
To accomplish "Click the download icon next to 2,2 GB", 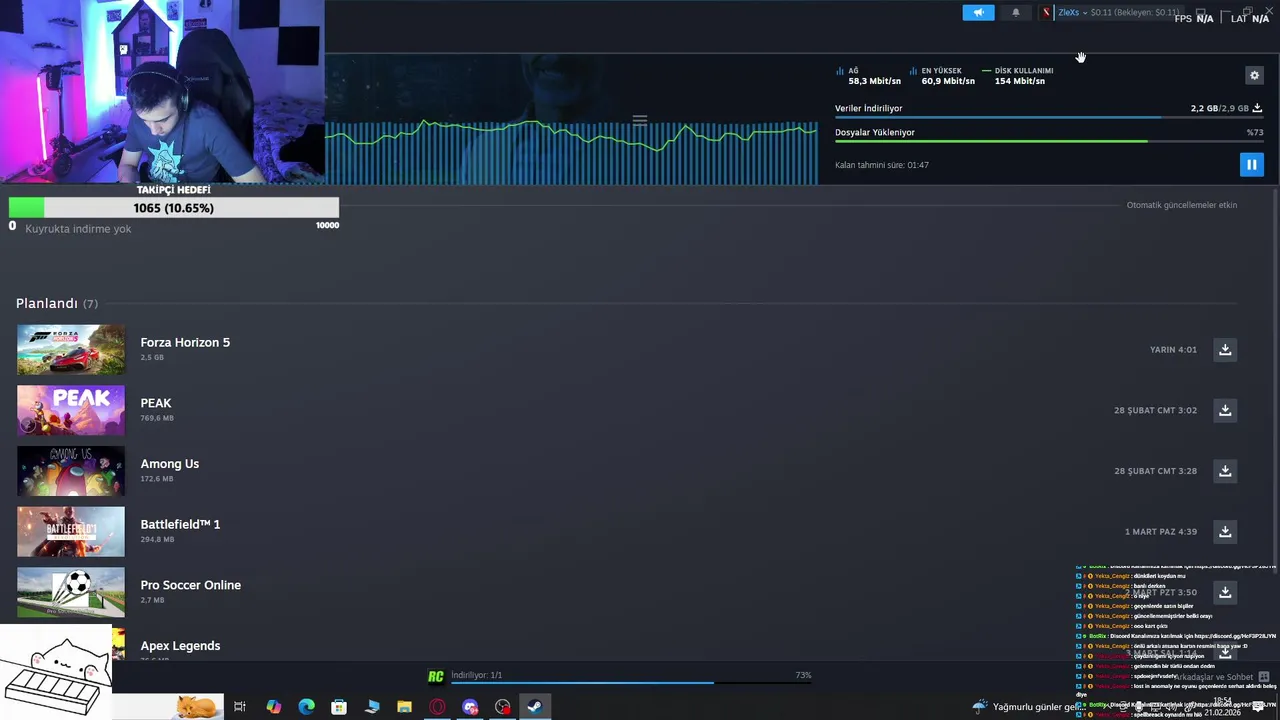I will (1257, 108).
